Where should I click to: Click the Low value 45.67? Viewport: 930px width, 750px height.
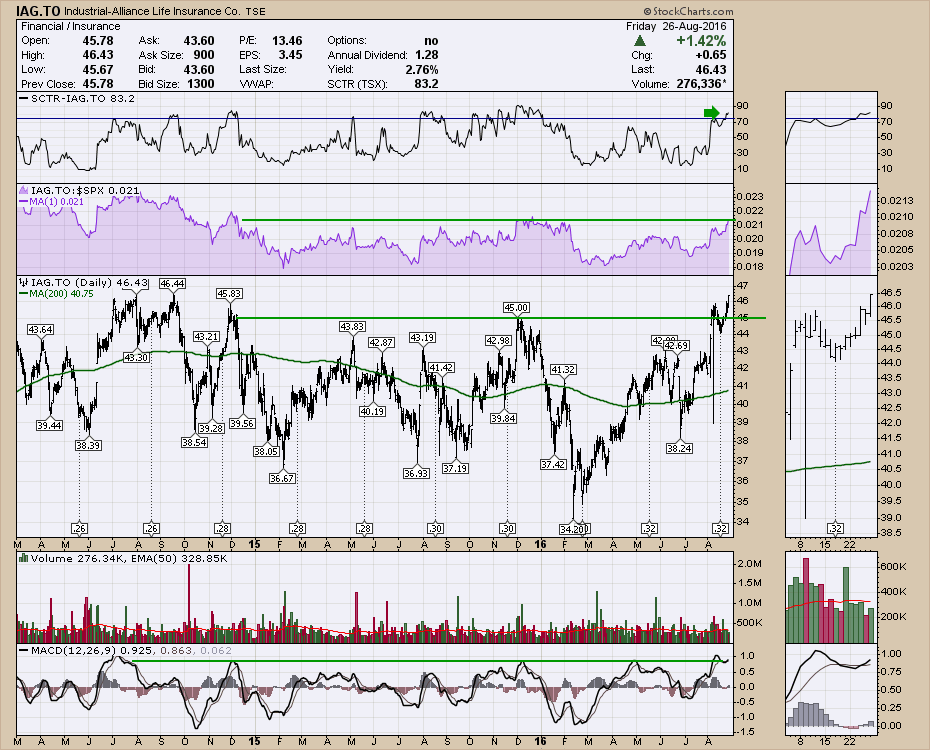98,69
